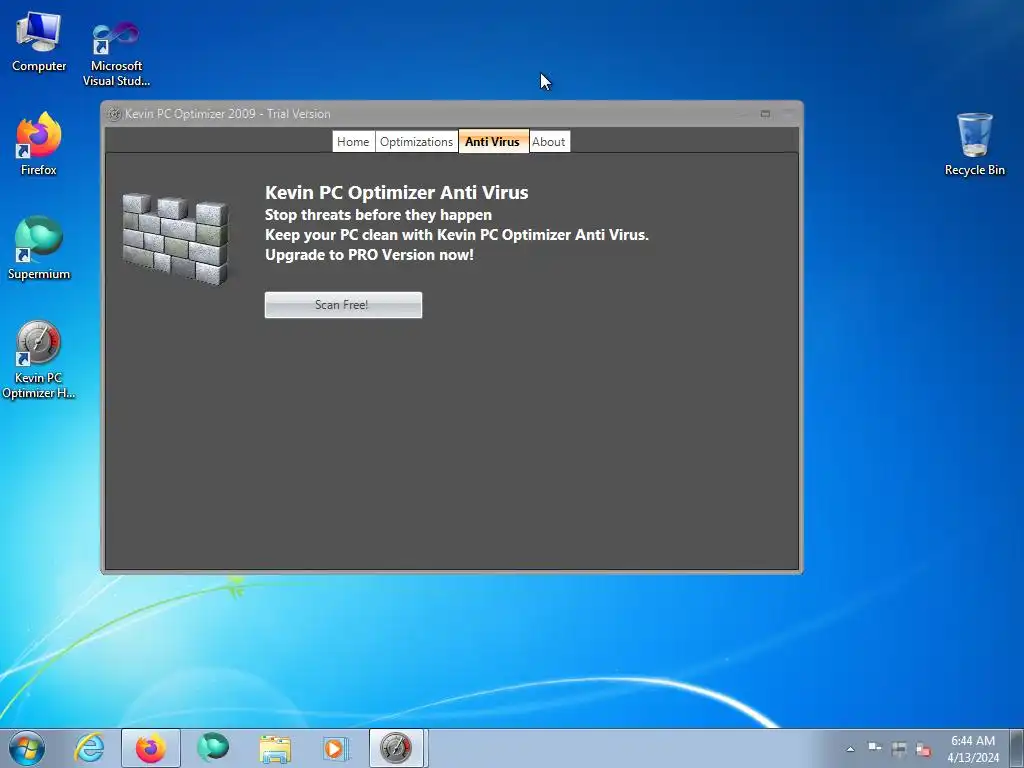Show hidden system tray icons

click(x=850, y=749)
